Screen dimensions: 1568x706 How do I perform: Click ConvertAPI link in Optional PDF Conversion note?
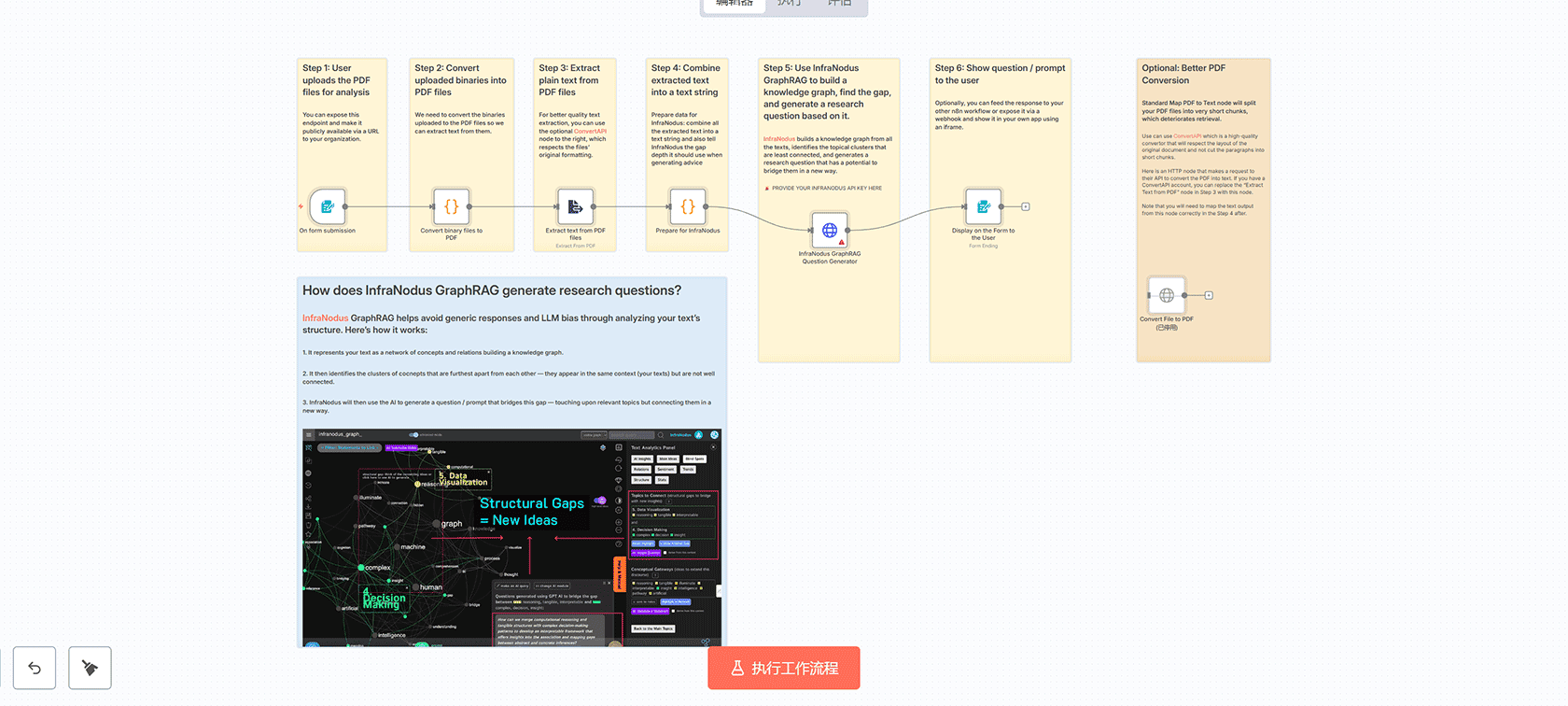pyautogui.click(x=1187, y=136)
